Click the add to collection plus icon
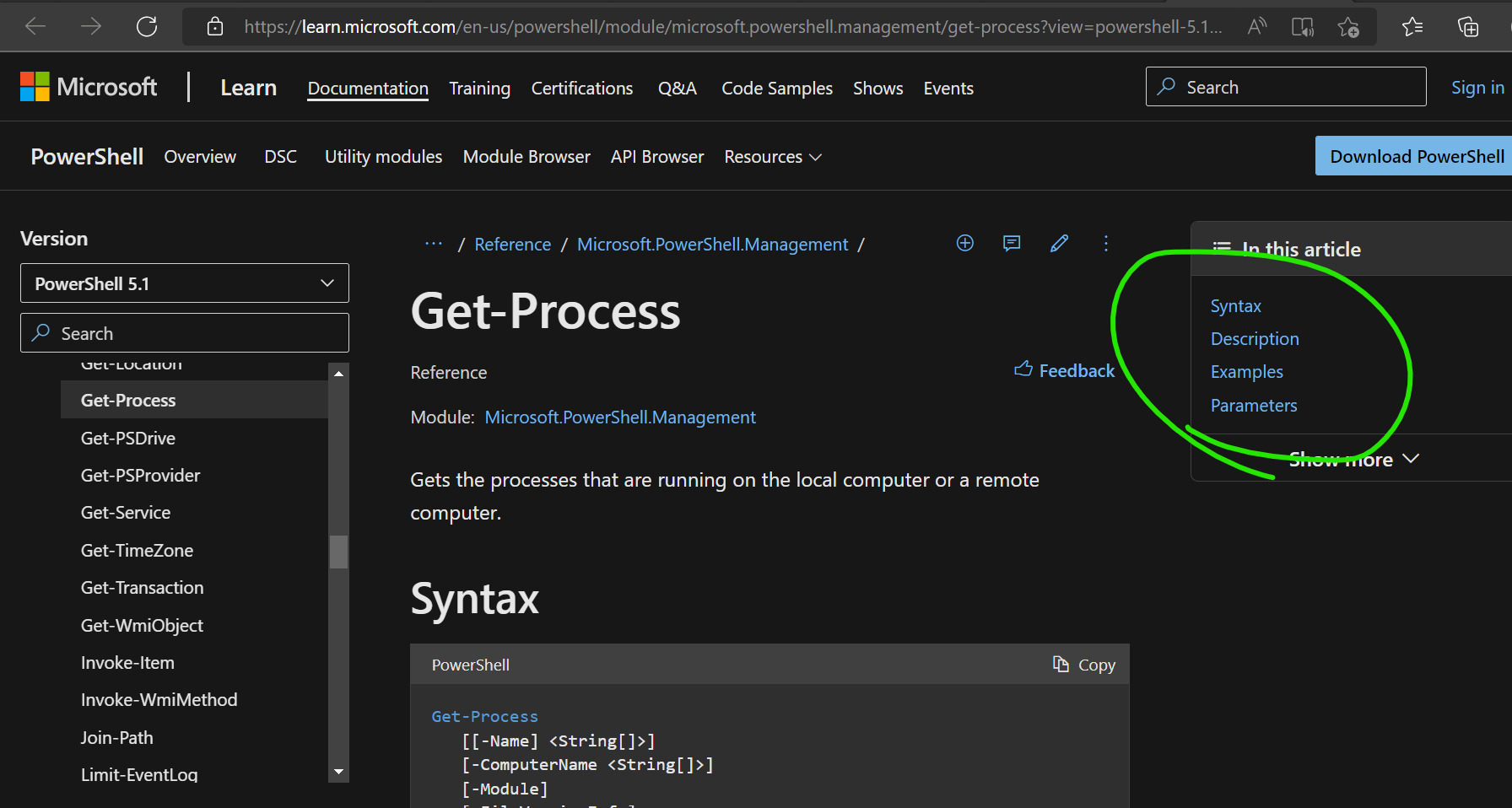This screenshot has width=1512, height=808. 964,244
